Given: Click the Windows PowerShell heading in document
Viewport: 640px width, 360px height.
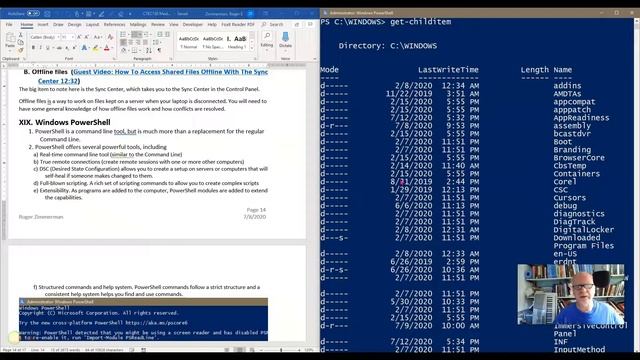Looking at the screenshot, I should (x=64, y=122).
